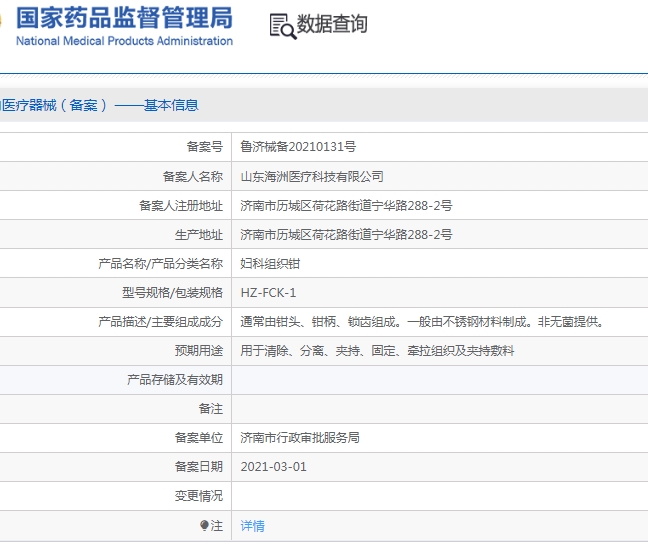Click the 备案人注册地址 address value

346,205
